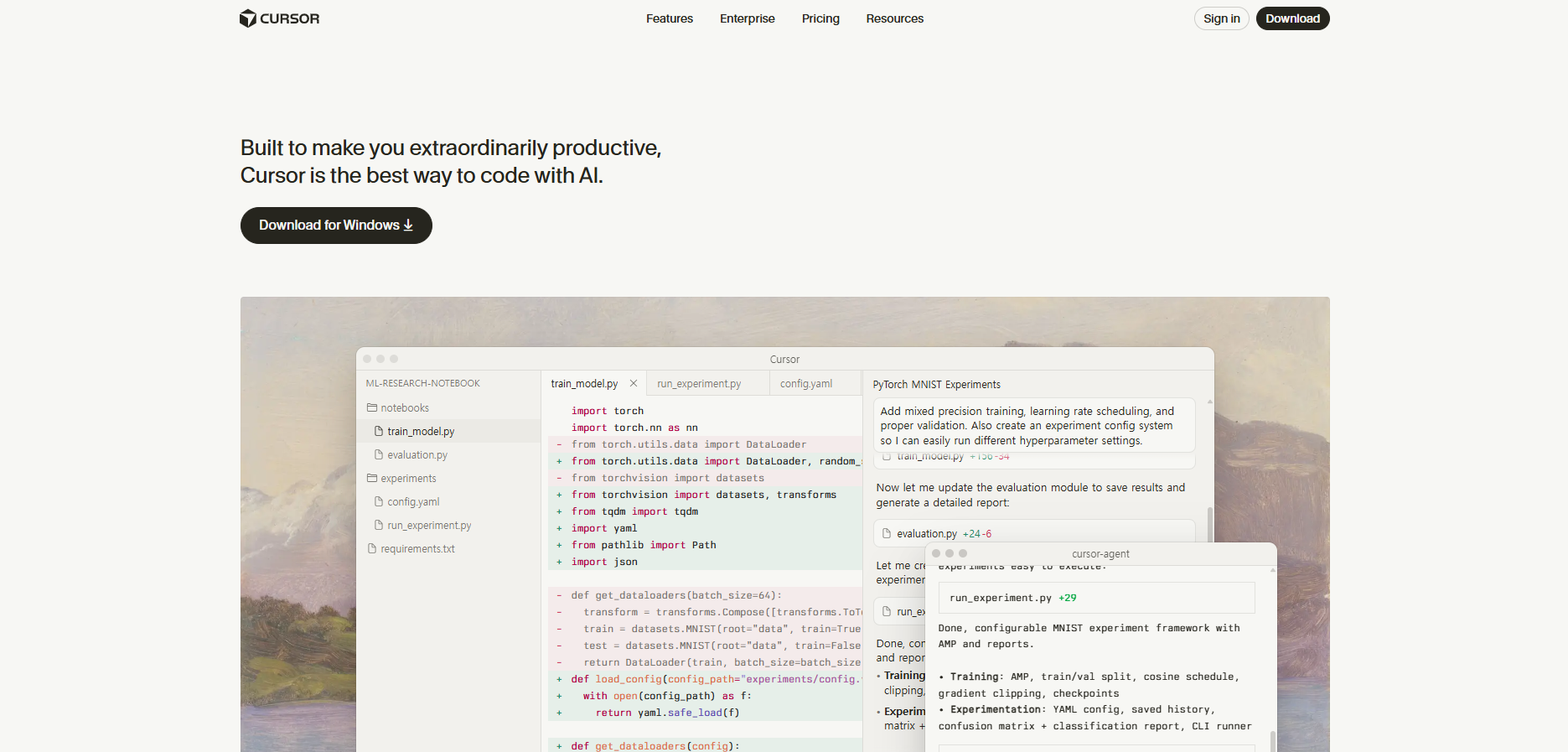Click 'from tqdm import tqdm' line
The image size is (1568, 752).
click(x=634, y=511)
